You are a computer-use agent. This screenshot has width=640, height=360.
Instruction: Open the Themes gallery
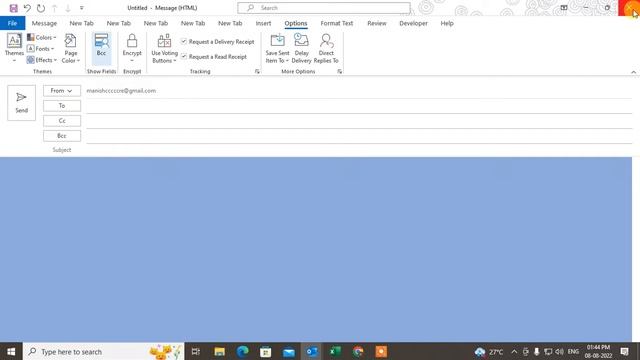[x=14, y=48]
